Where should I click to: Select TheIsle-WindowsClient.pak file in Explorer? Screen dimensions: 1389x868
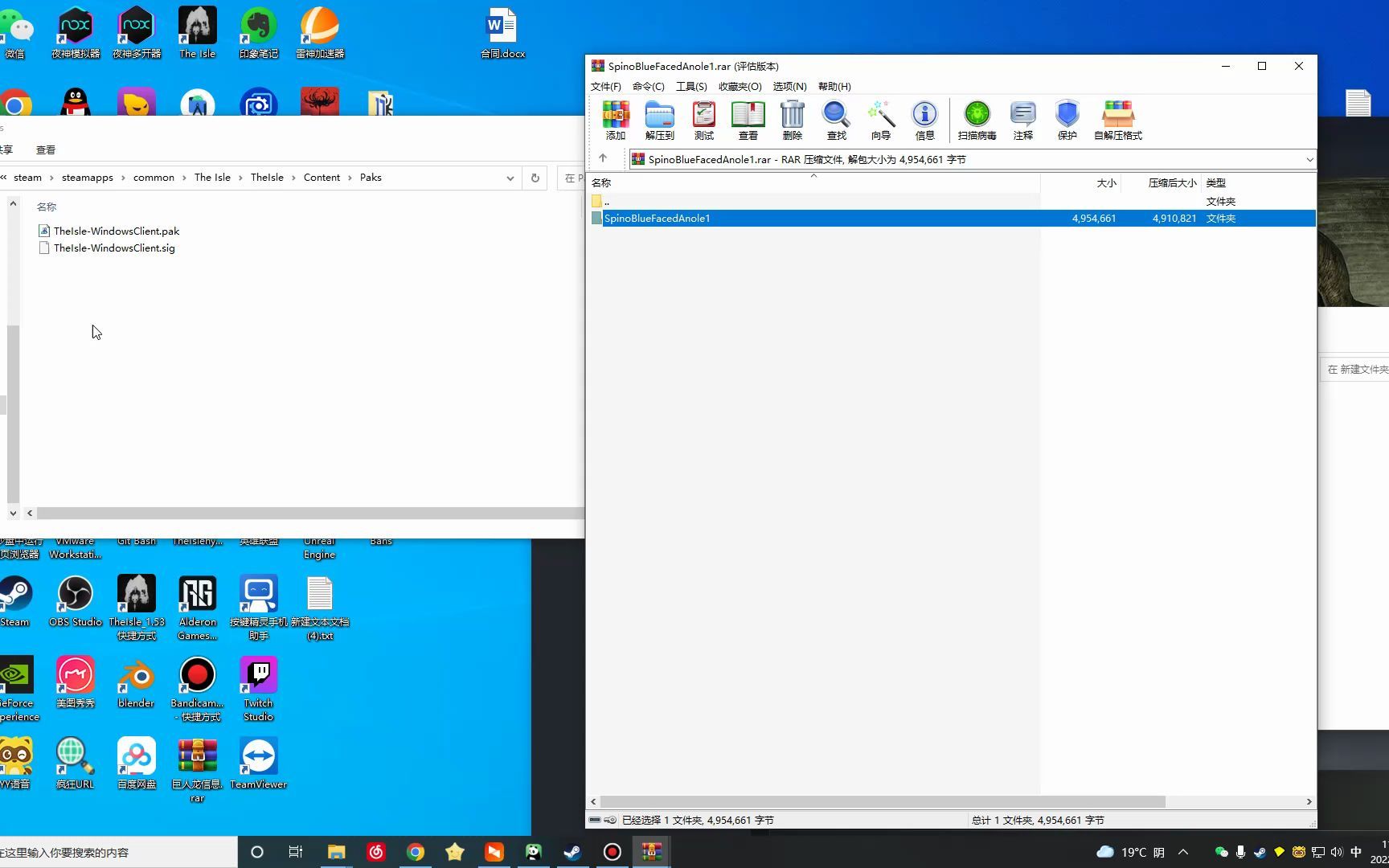coord(109,231)
